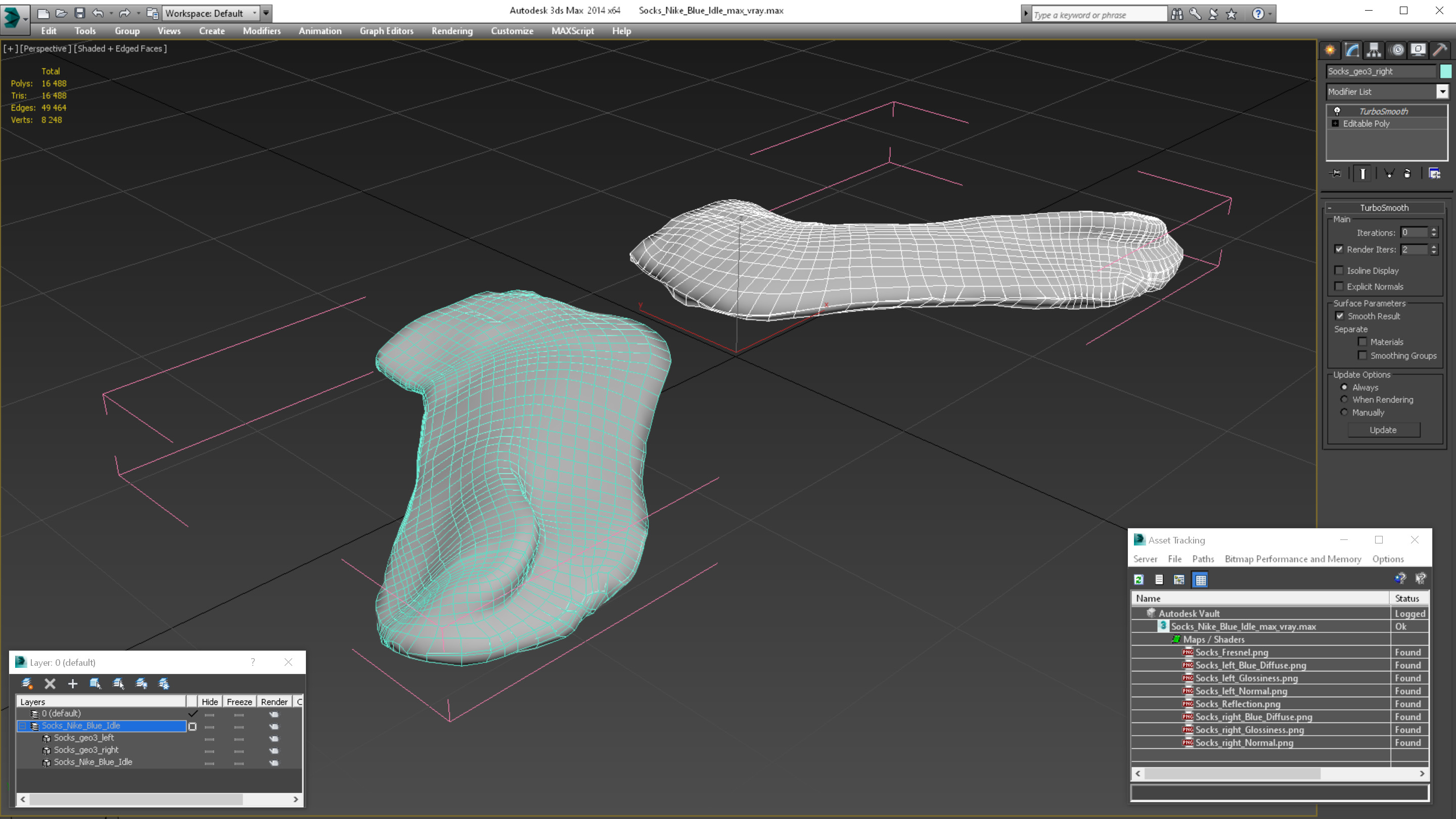This screenshot has height=819, width=1456.
Task: Toggle the TurboSmooth lightbulb visibility icon
Action: pyautogui.click(x=1337, y=111)
